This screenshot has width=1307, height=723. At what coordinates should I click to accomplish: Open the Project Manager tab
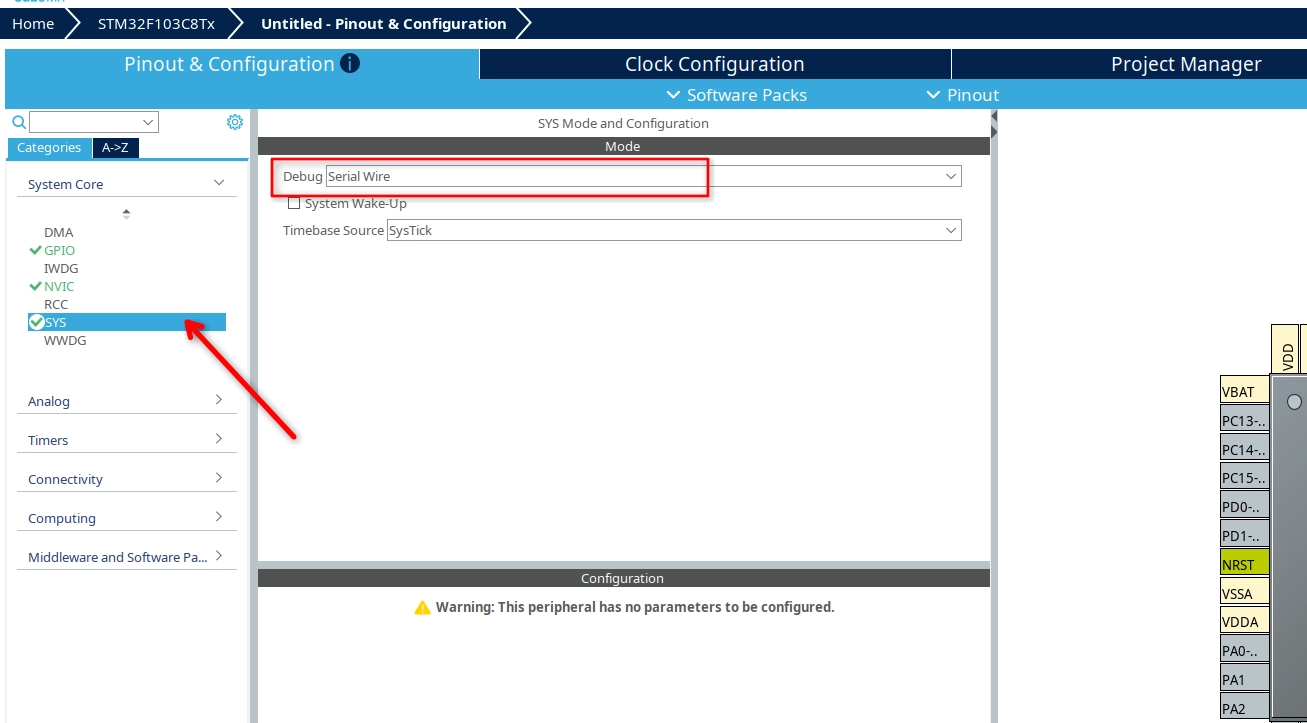point(1185,64)
